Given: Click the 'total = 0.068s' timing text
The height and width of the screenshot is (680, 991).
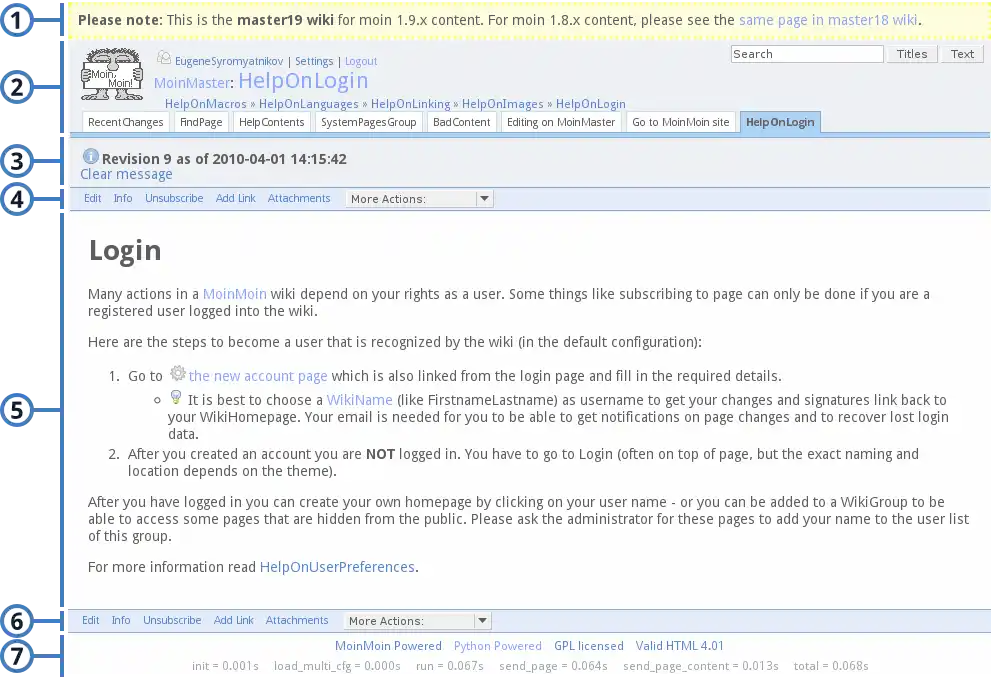Looking at the screenshot, I should point(831,666).
